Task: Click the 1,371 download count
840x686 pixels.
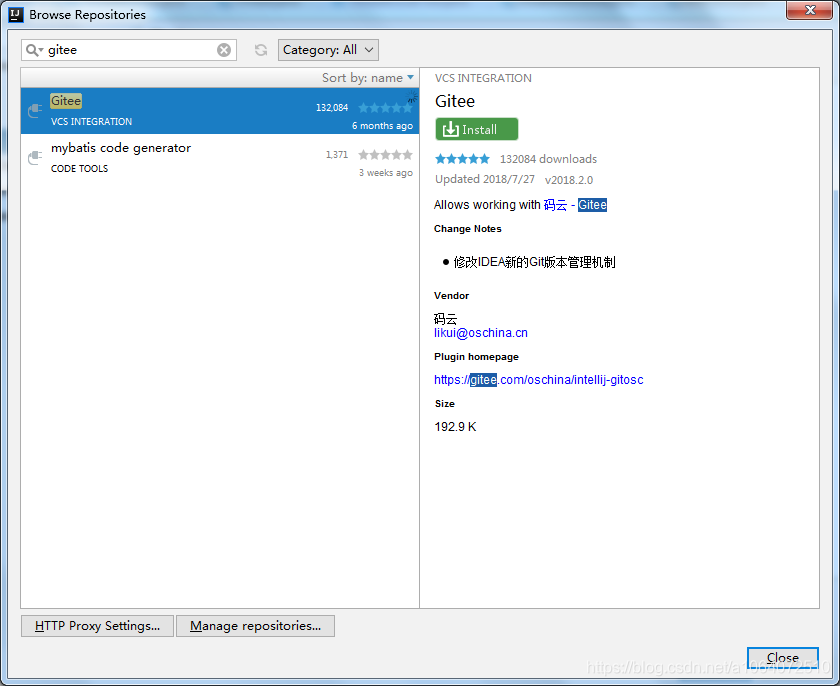Action: (x=336, y=155)
